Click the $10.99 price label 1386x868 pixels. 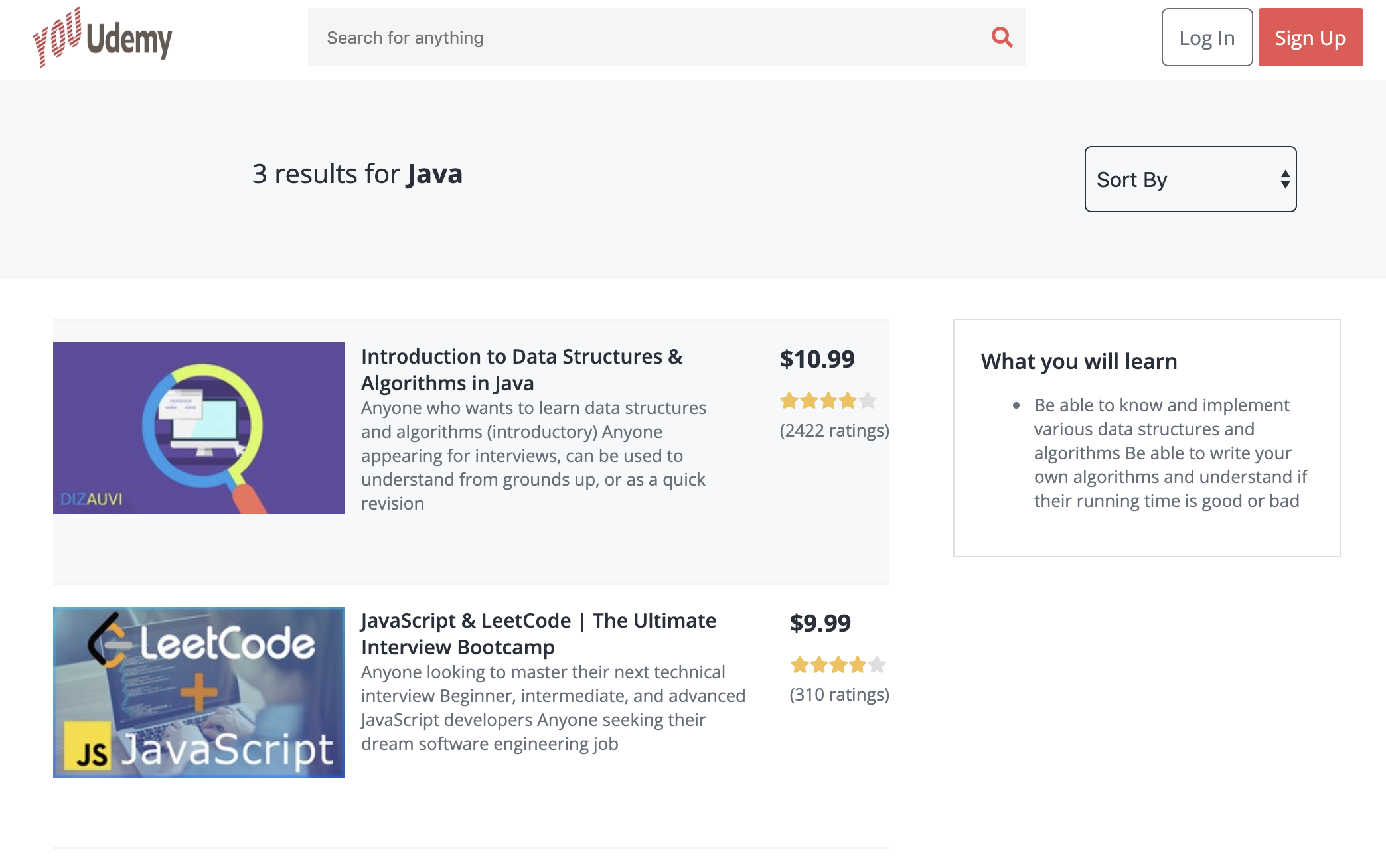817,359
